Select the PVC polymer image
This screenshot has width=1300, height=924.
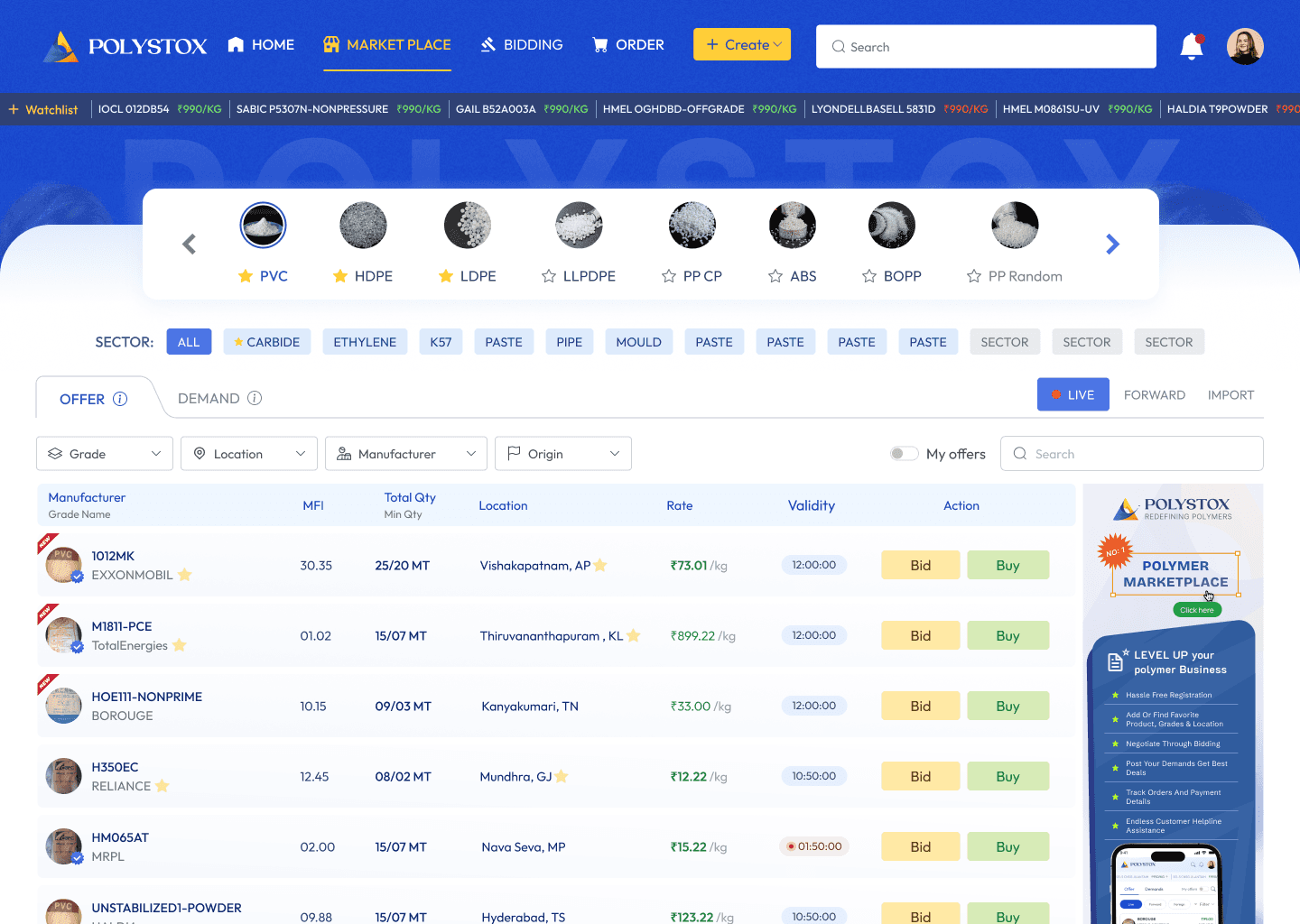263,226
